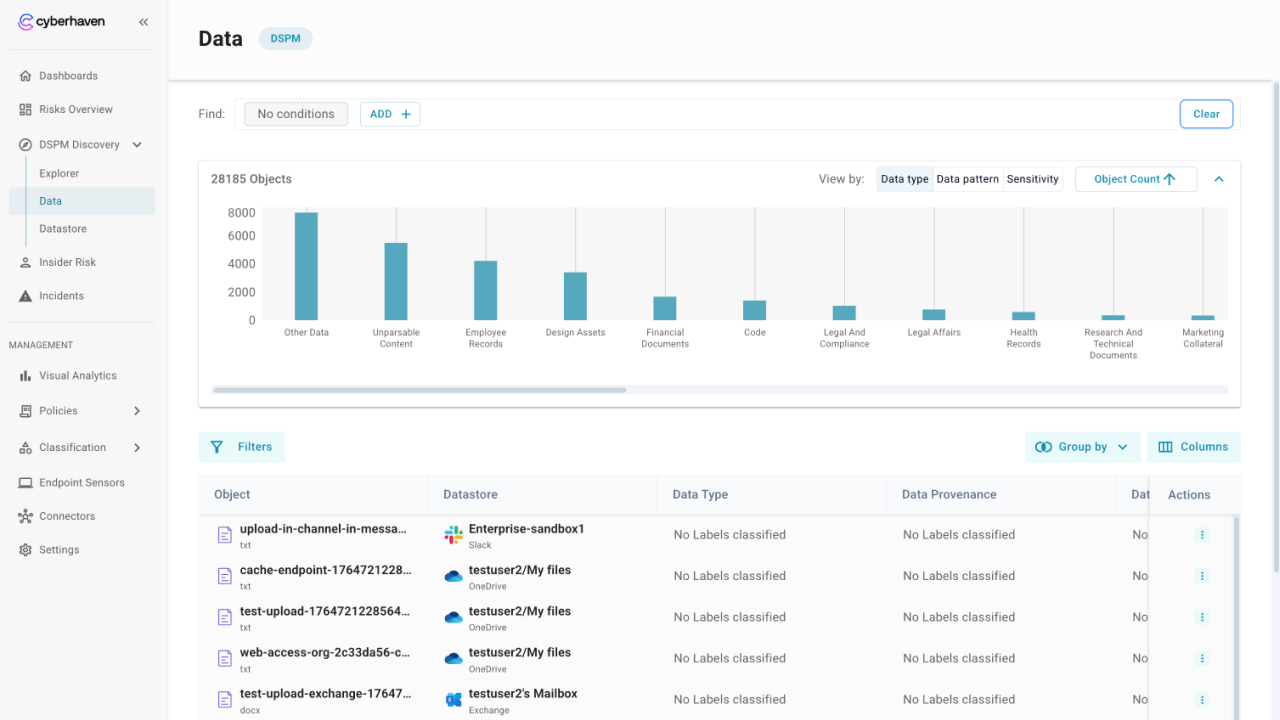Screen dimensions: 1280x720
Task: Open Explorer in the sidebar
Action: [x=59, y=173]
